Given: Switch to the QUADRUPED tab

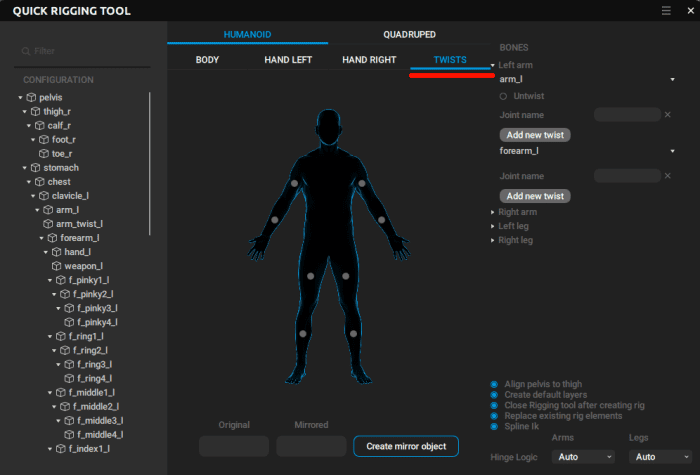Looking at the screenshot, I should [409, 34].
